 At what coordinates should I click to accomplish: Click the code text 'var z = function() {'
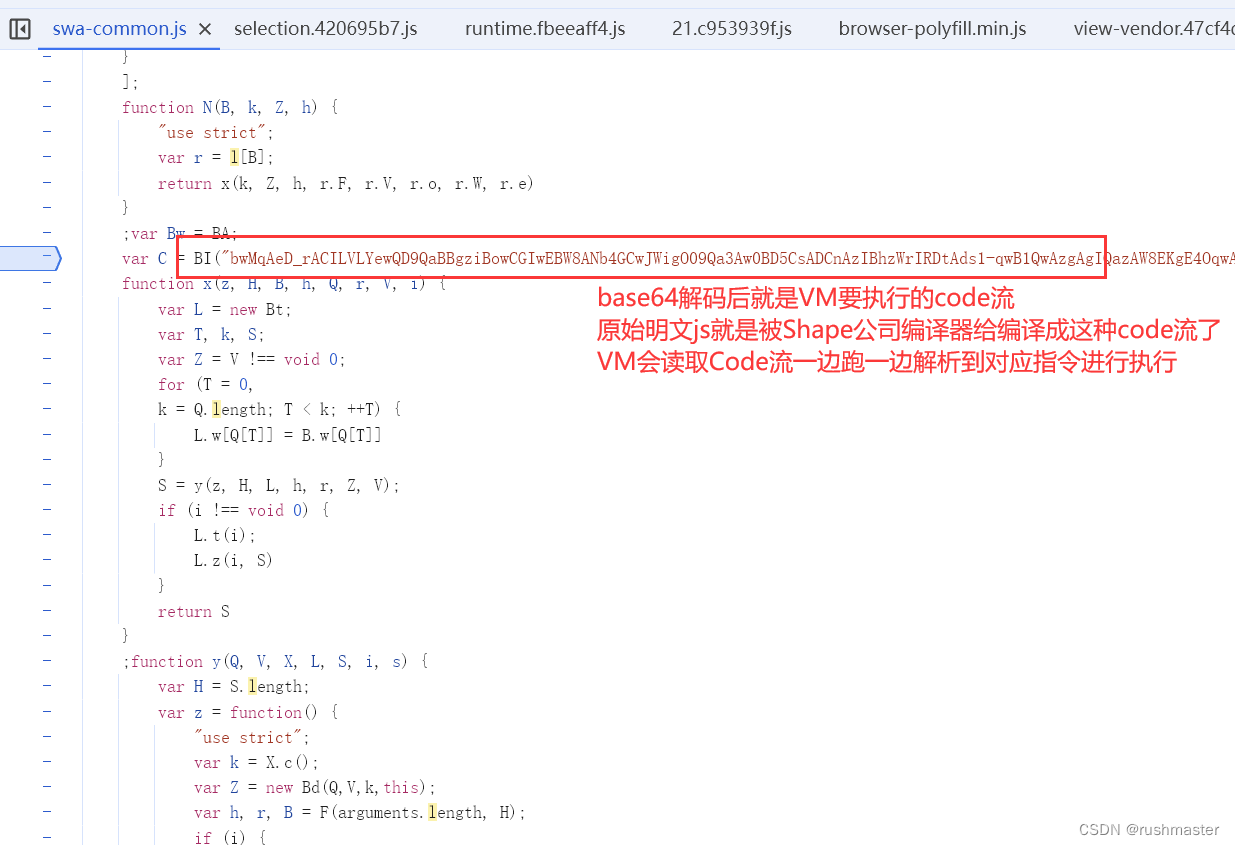(247, 712)
